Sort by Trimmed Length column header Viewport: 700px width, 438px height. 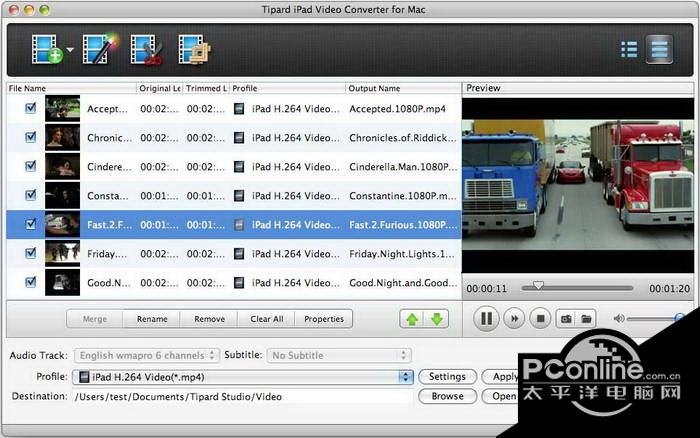(x=206, y=88)
